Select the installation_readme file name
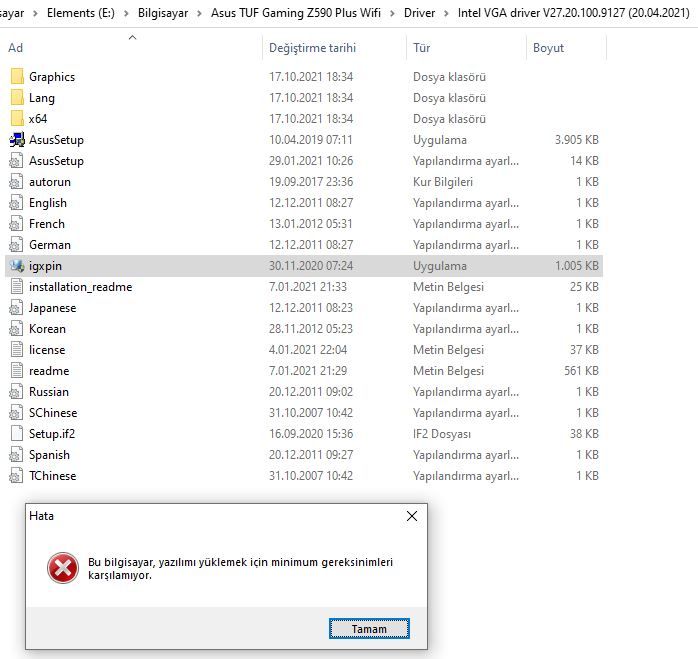 pyautogui.click(x=81, y=287)
